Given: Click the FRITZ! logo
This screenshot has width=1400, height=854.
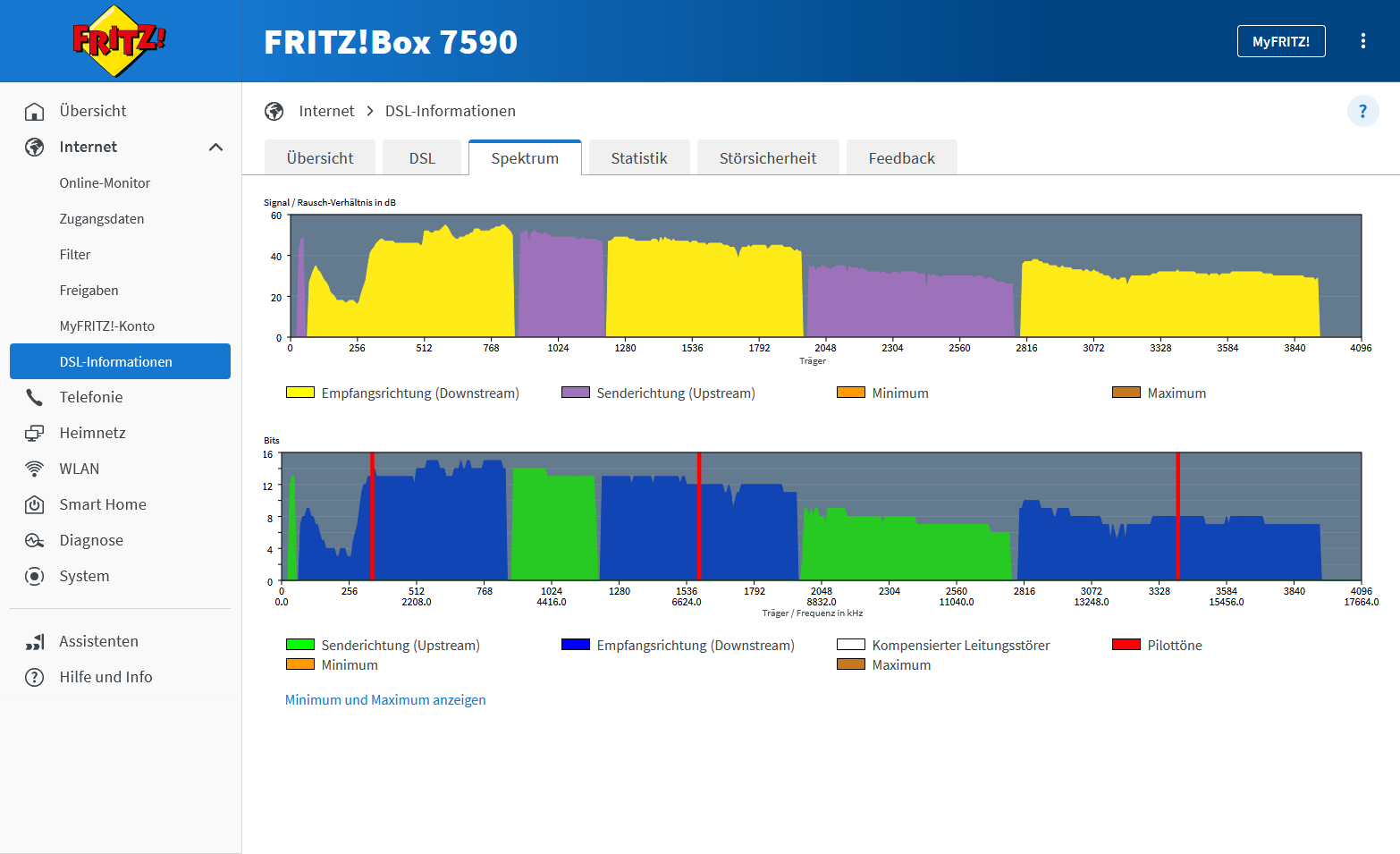Looking at the screenshot, I should [x=119, y=40].
